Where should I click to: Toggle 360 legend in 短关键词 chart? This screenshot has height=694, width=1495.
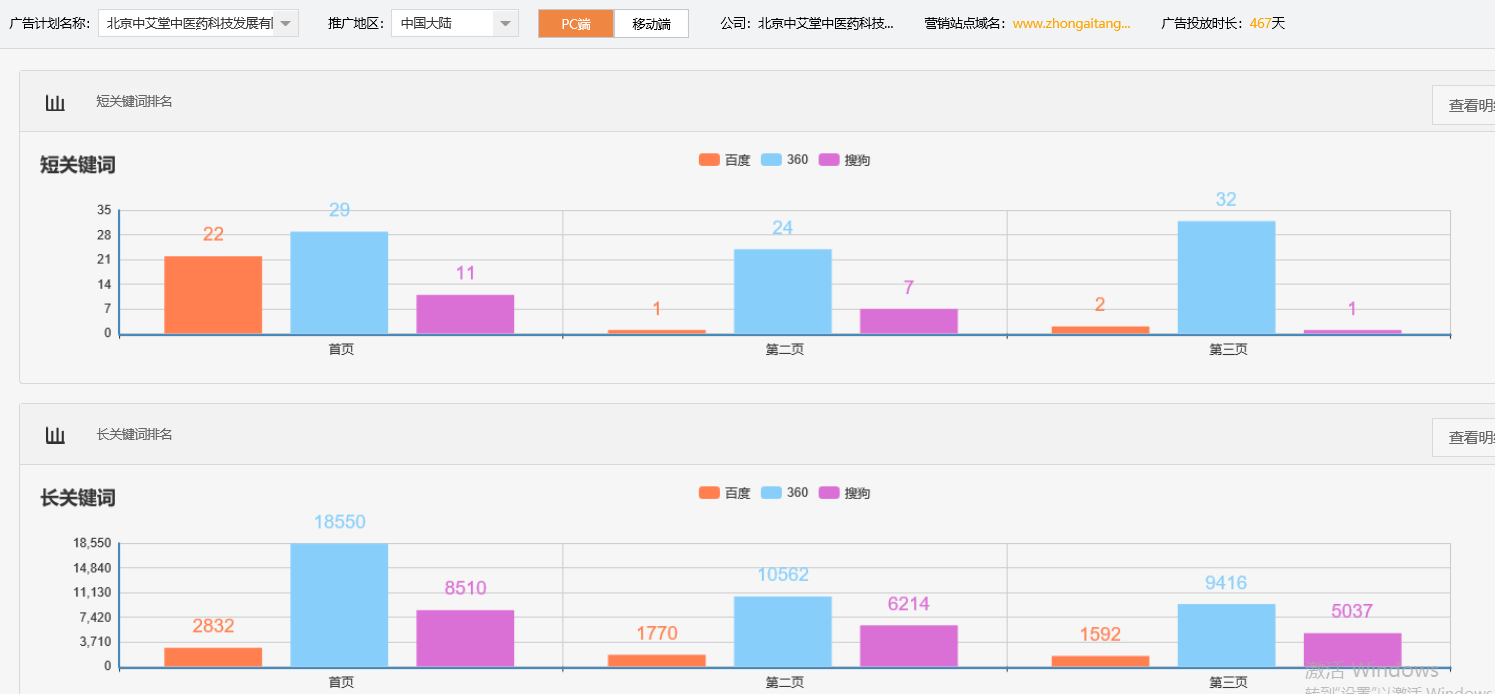pyautogui.click(x=785, y=160)
